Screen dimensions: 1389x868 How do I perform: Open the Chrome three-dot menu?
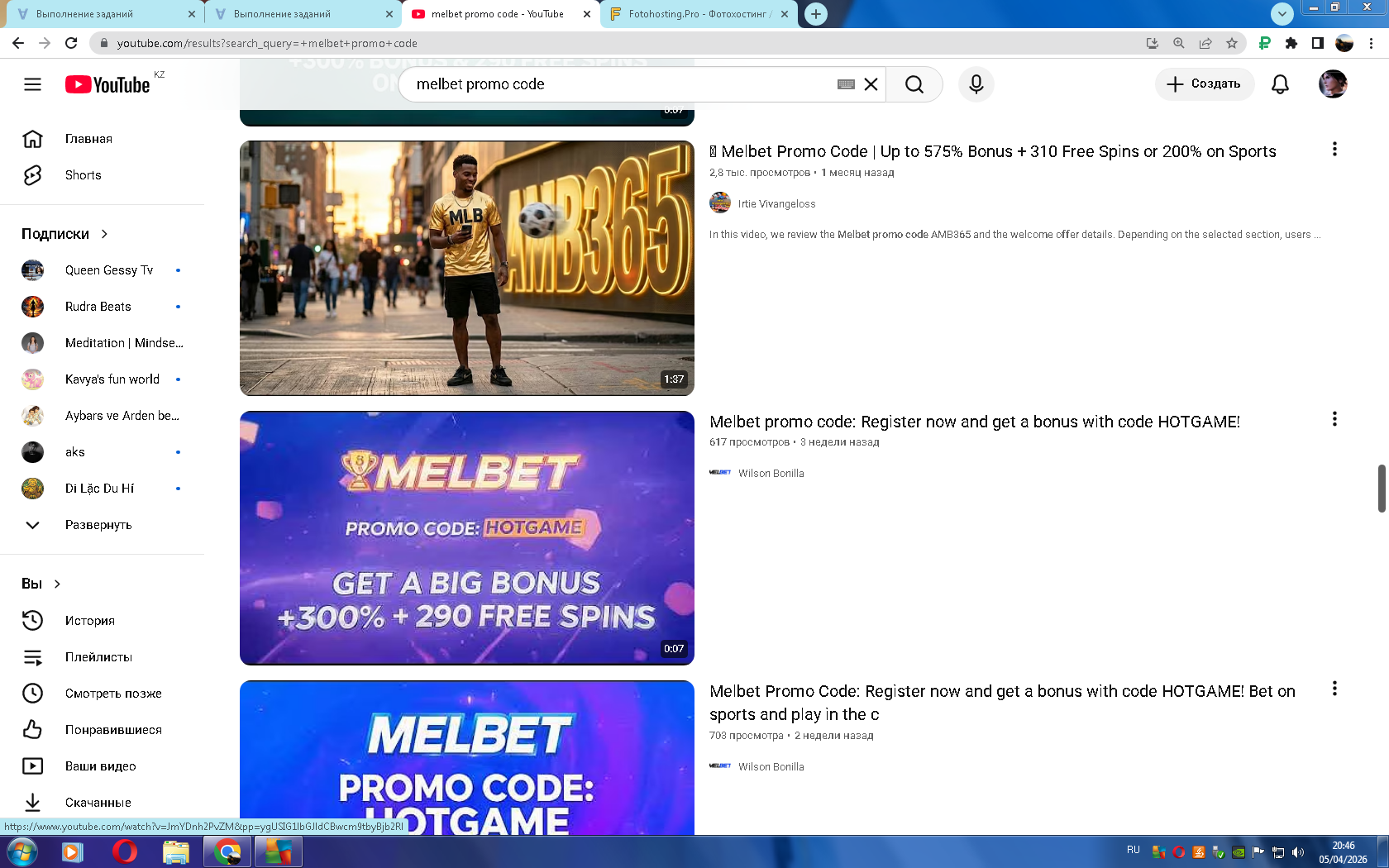pyautogui.click(x=1372, y=43)
